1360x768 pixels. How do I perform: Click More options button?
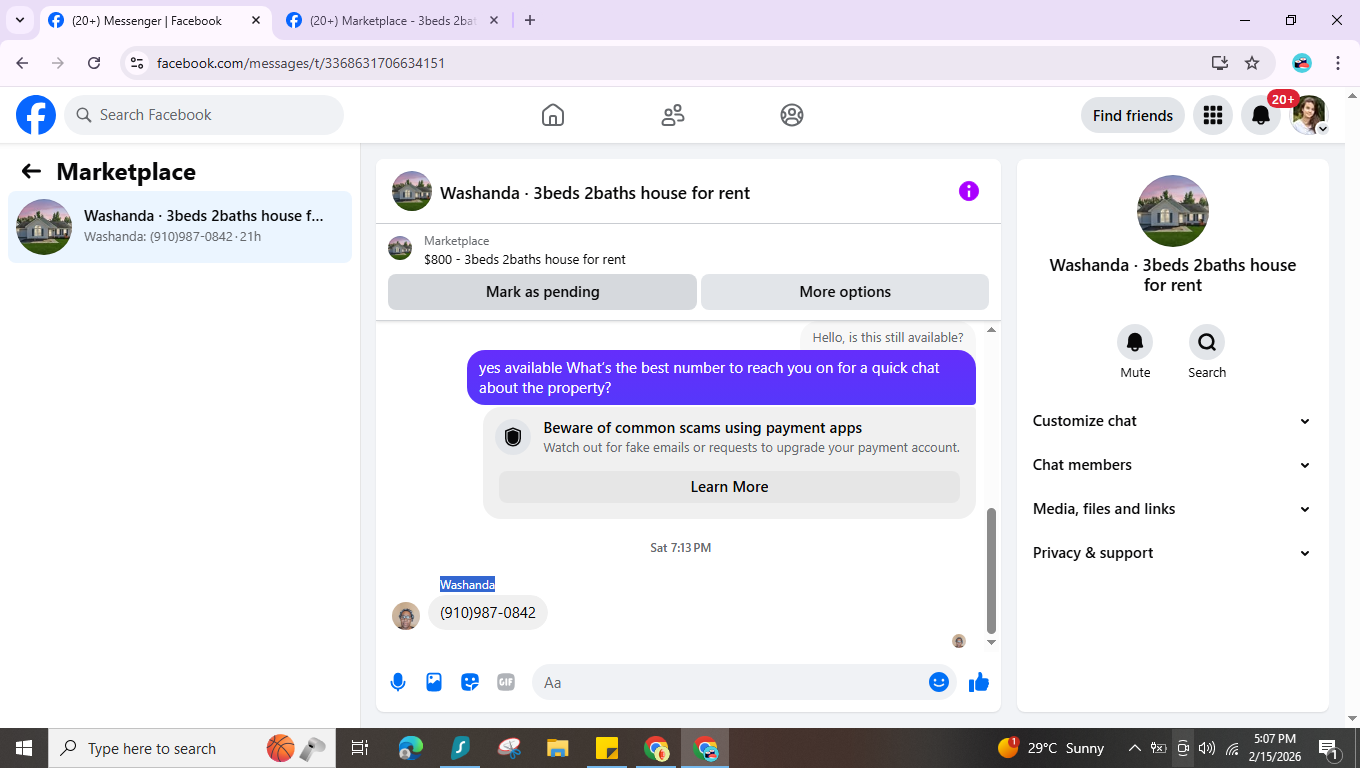pyautogui.click(x=845, y=292)
